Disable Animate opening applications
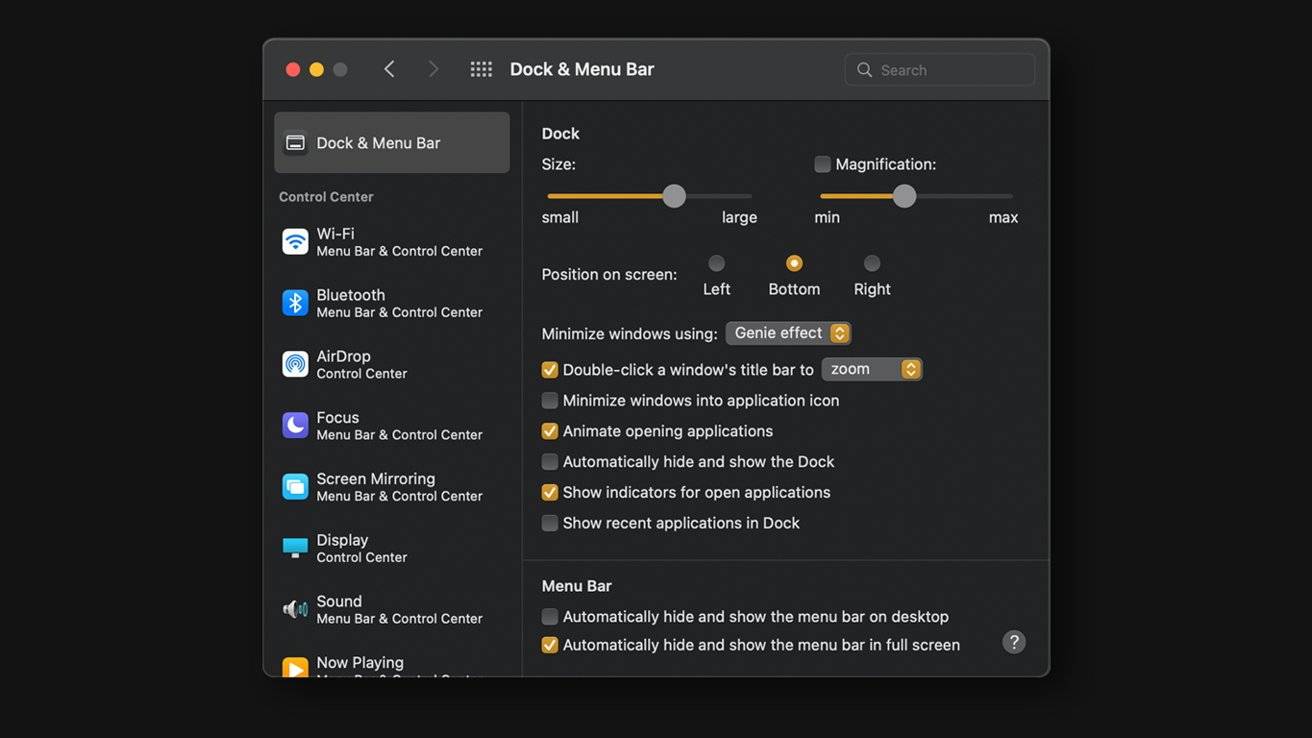The image size is (1312, 738). (x=550, y=431)
